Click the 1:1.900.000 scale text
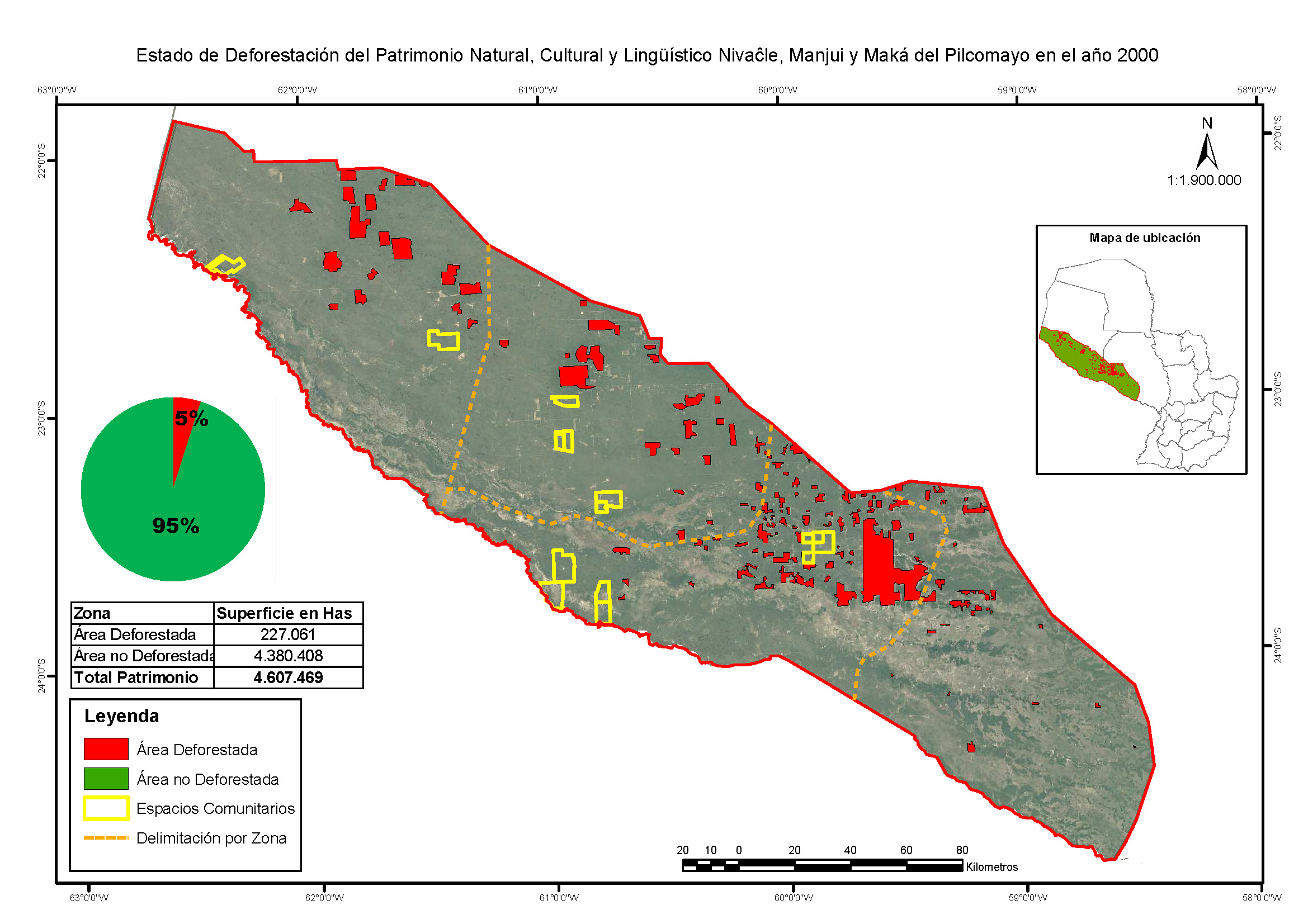 pos(1204,181)
